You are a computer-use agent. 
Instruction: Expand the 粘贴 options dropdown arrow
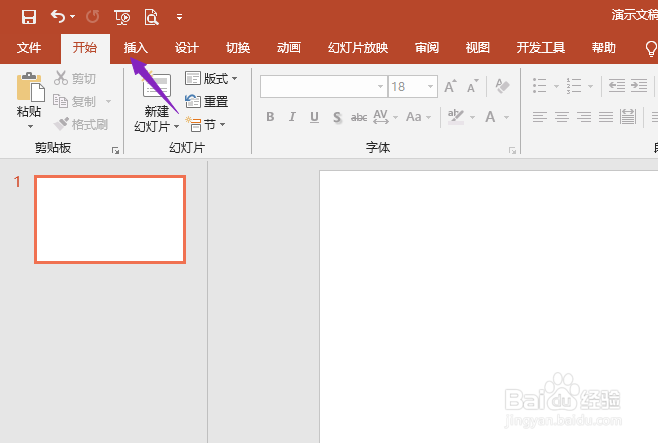point(30,126)
